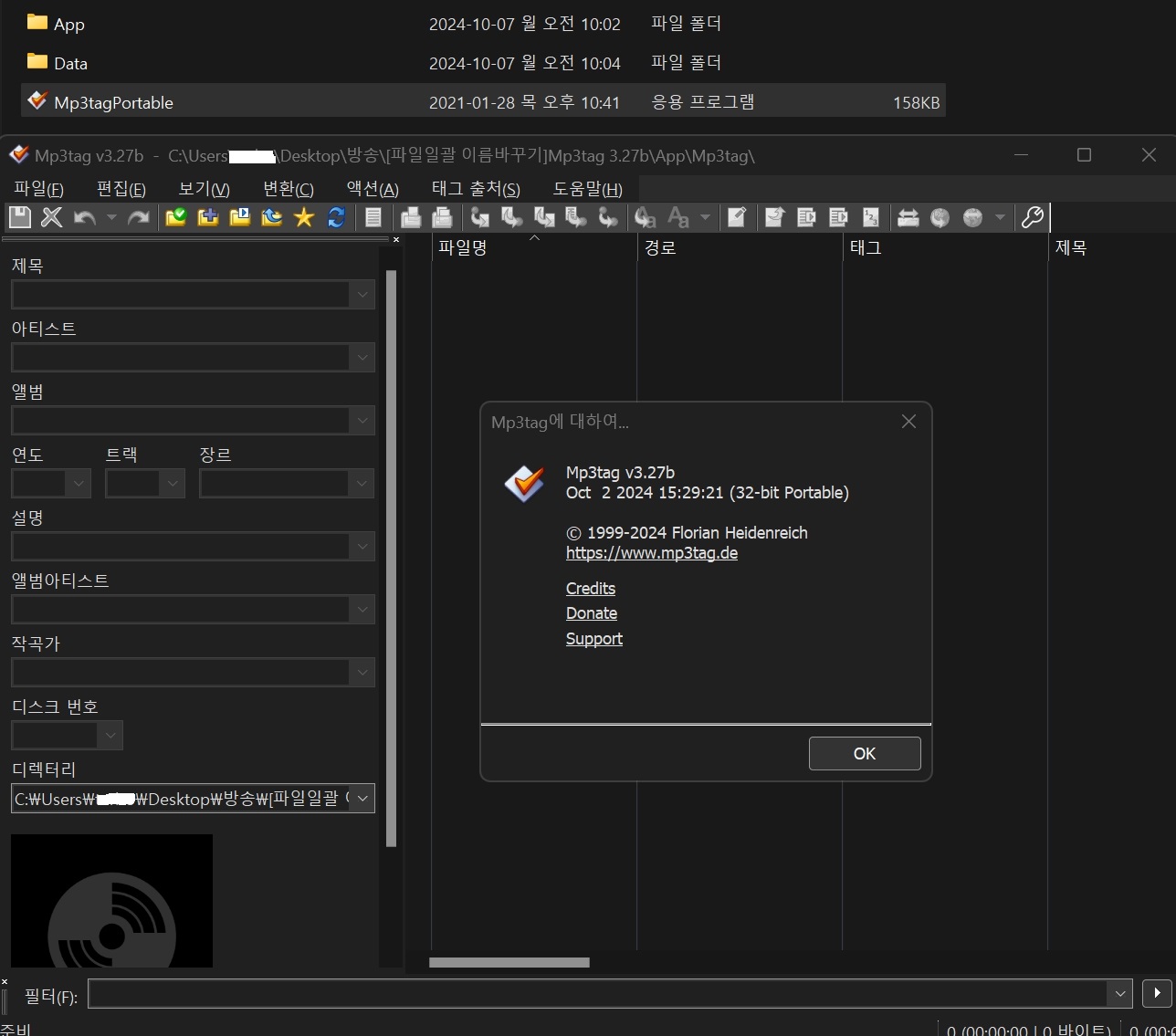The width and height of the screenshot is (1176, 1036).
Task: Click the double horizontal arrows toolbar icon
Action: tap(908, 217)
